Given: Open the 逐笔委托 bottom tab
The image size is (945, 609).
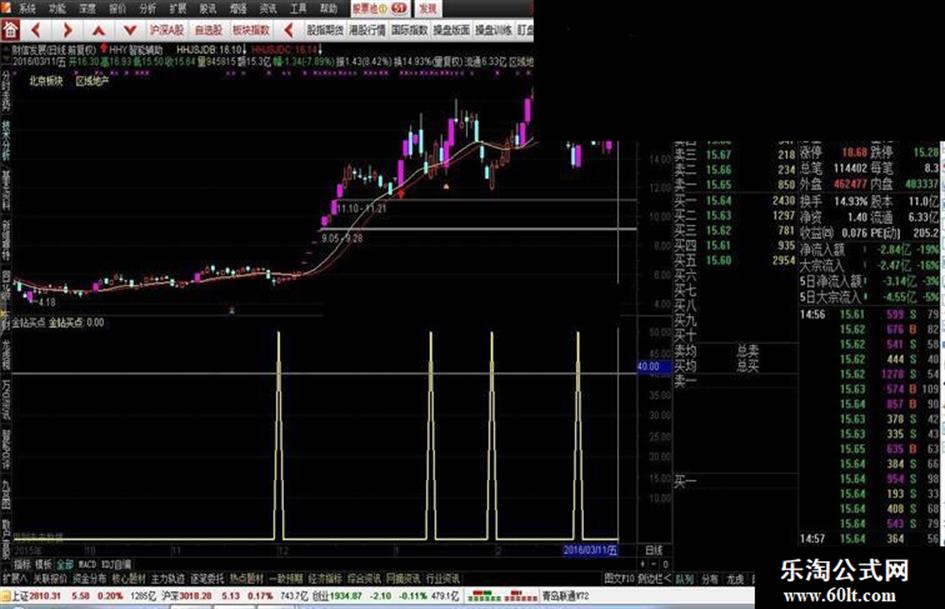Looking at the screenshot, I should 207,579.
